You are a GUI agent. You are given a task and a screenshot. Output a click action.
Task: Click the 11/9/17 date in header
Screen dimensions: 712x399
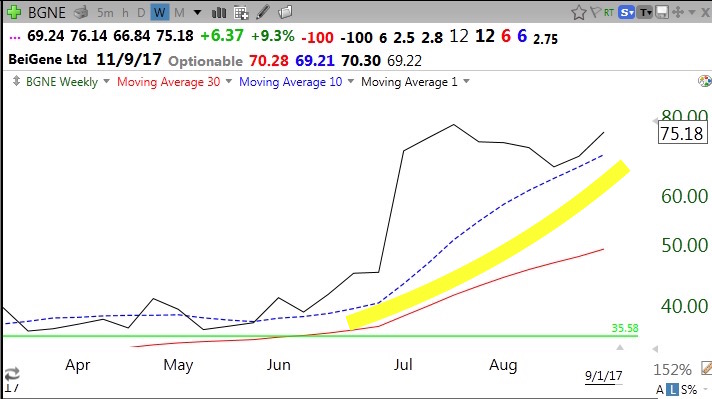tap(129, 59)
